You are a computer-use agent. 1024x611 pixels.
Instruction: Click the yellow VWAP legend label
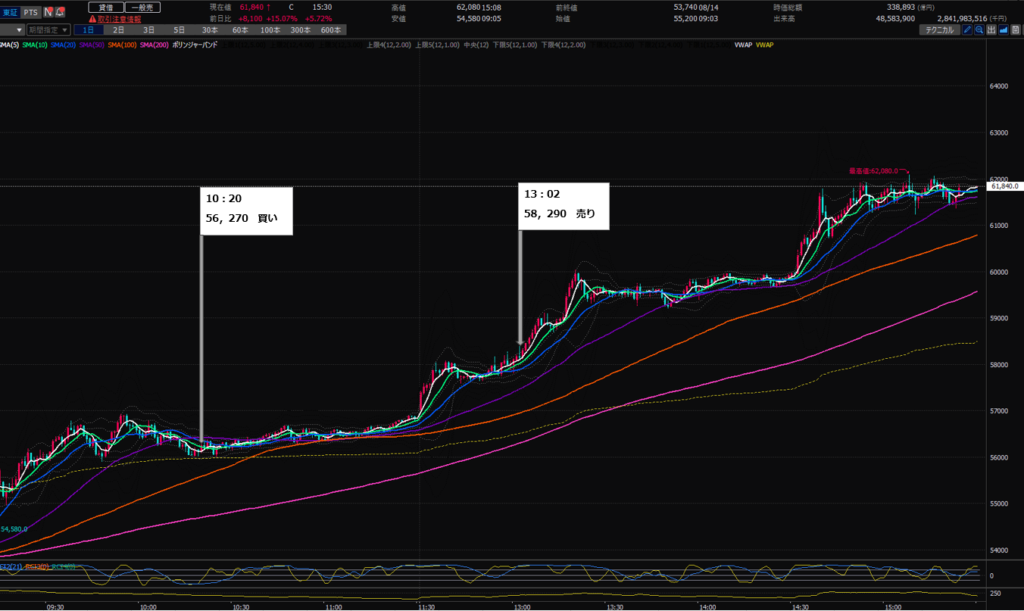tap(765, 45)
